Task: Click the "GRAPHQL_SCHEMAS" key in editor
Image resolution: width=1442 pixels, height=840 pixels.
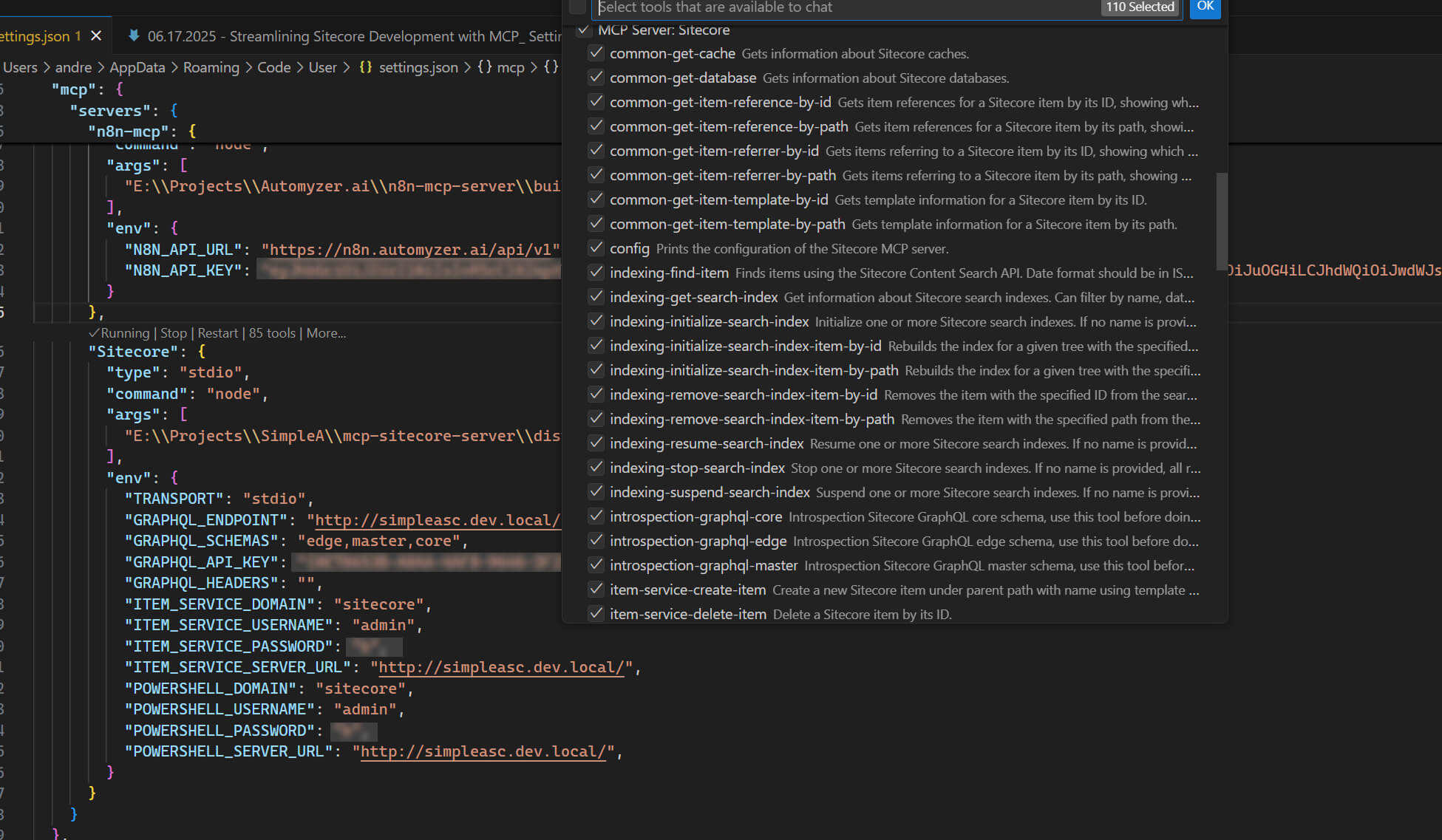Action: (201, 541)
